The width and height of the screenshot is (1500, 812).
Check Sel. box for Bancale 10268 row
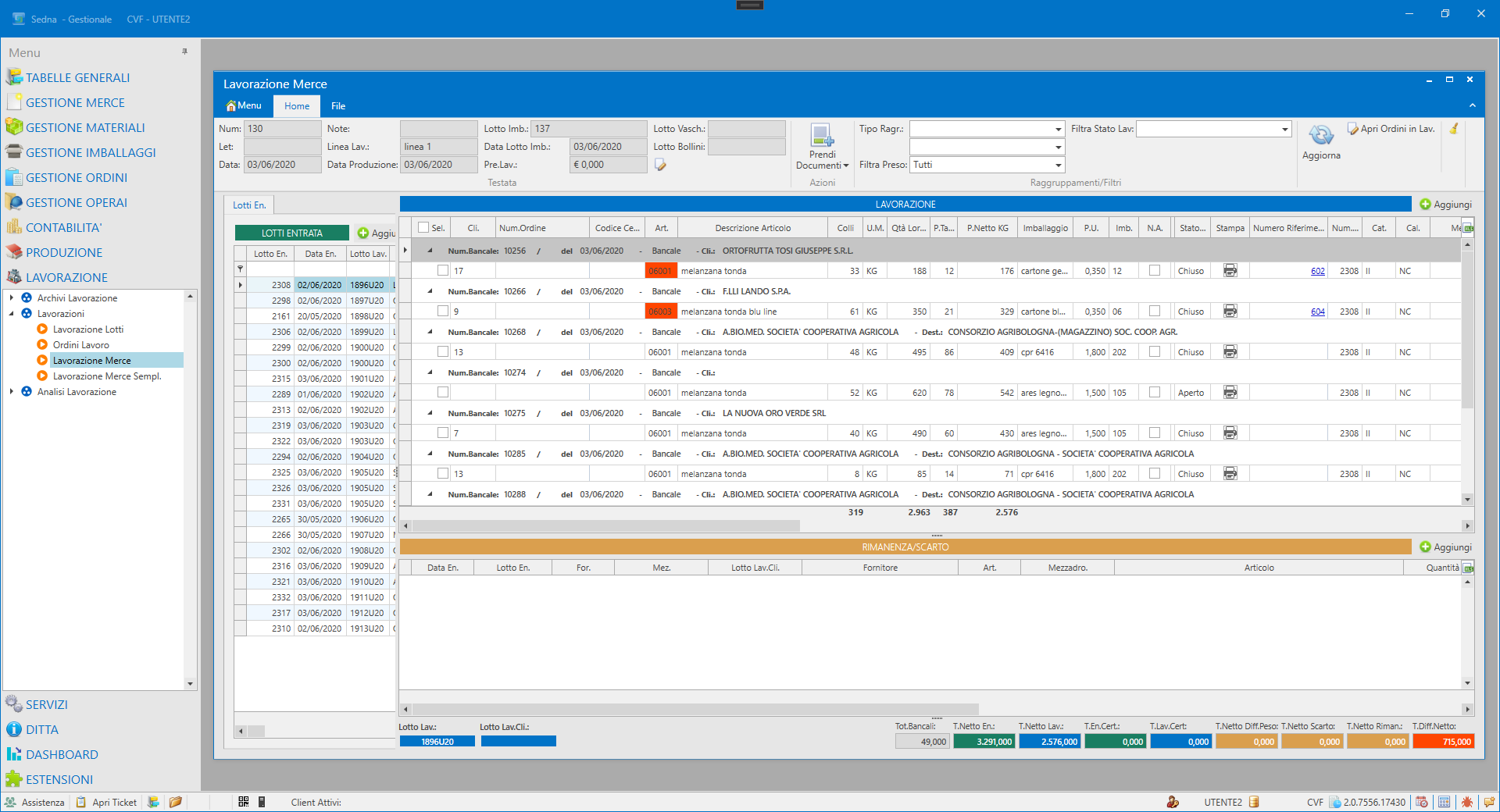(443, 351)
